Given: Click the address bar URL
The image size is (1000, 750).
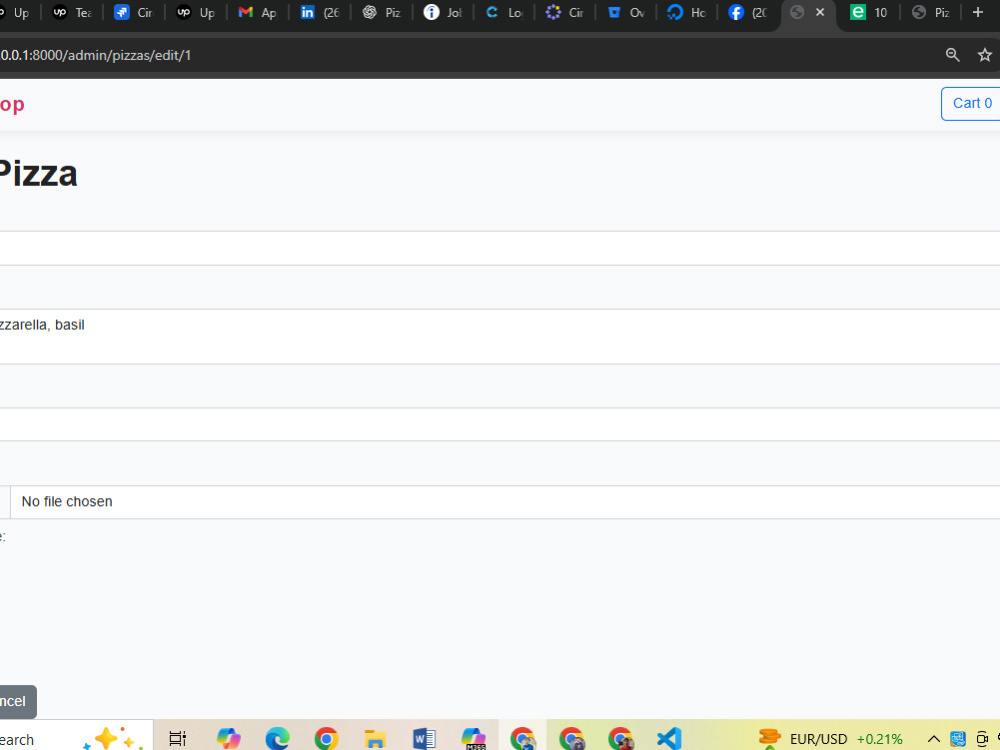Looking at the screenshot, I should (x=96, y=55).
